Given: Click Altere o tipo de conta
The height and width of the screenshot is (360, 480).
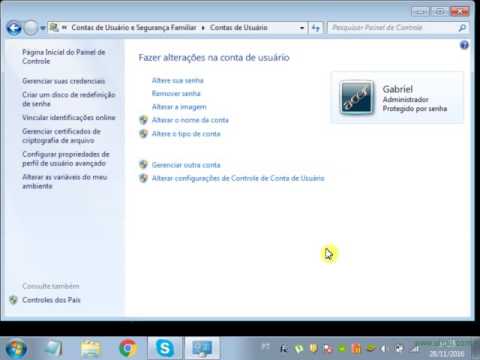Looking at the screenshot, I should click(x=186, y=134).
